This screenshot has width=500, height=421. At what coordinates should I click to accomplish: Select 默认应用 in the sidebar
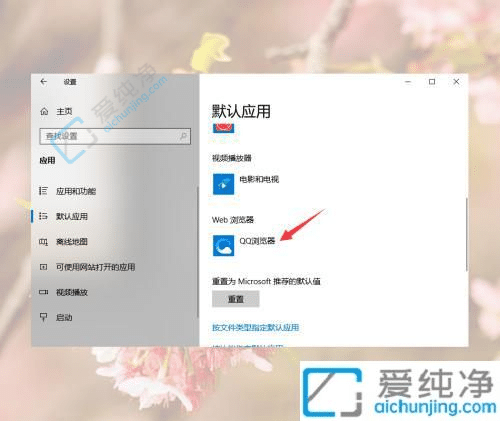pyautogui.click(x=72, y=216)
